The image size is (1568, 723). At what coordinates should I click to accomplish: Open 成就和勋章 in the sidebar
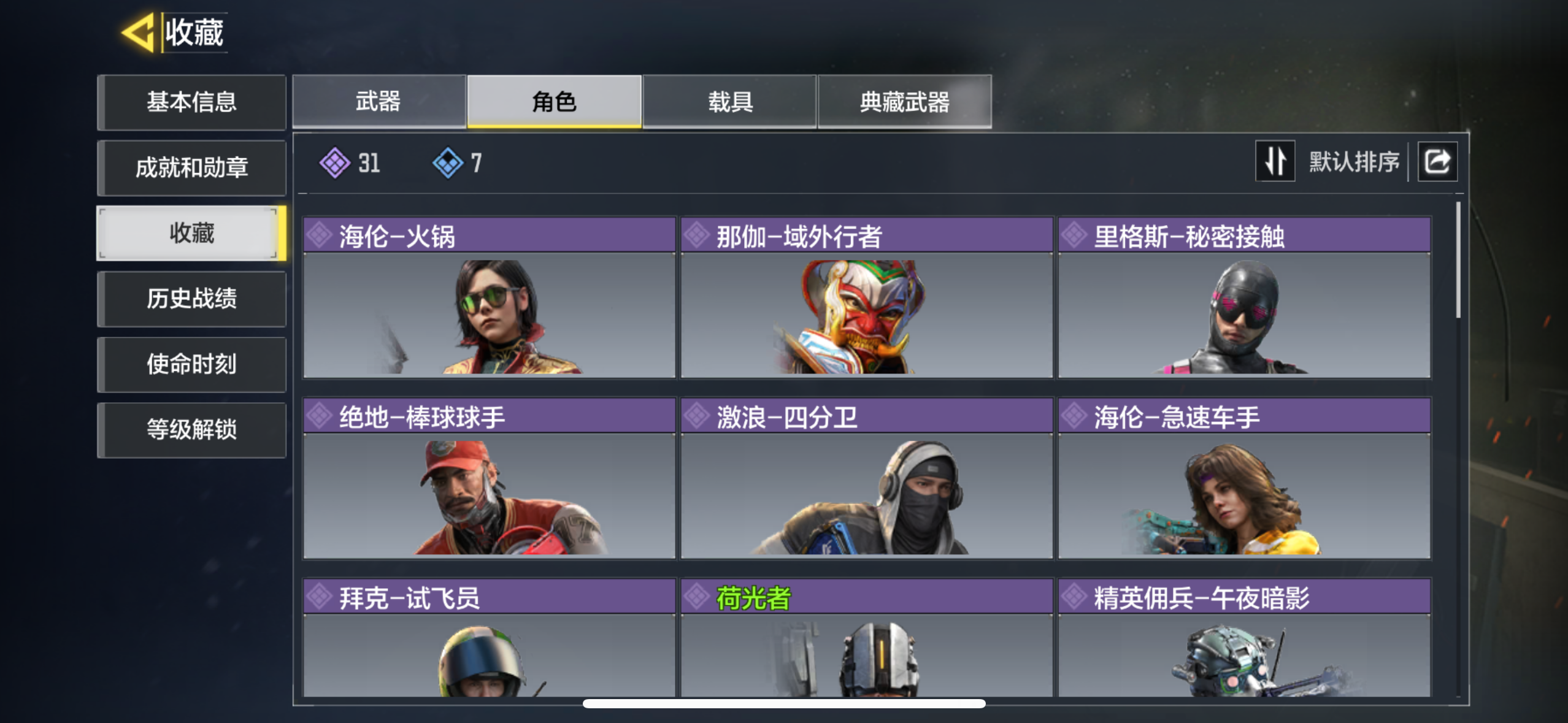(191, 167)
